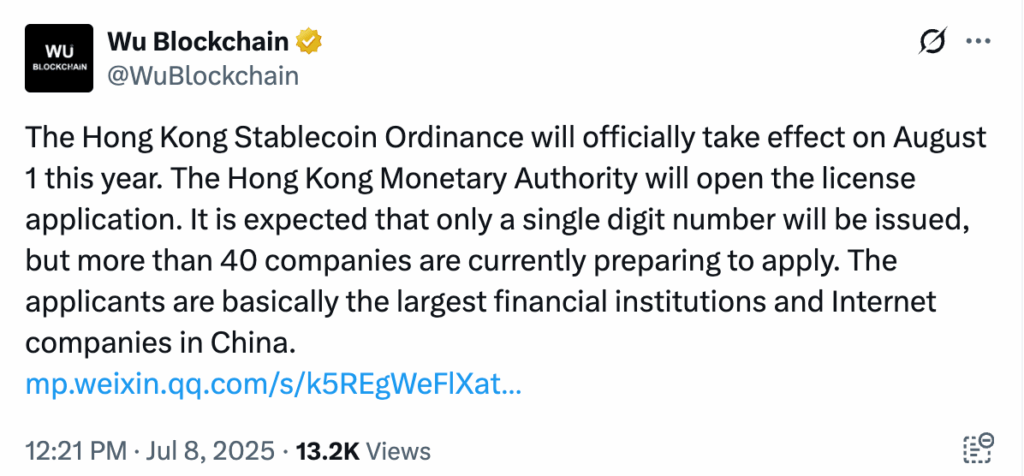The image size is (1024, 476).
Task: Open the Grok explain-post icon
Action: tap(932, 42)
